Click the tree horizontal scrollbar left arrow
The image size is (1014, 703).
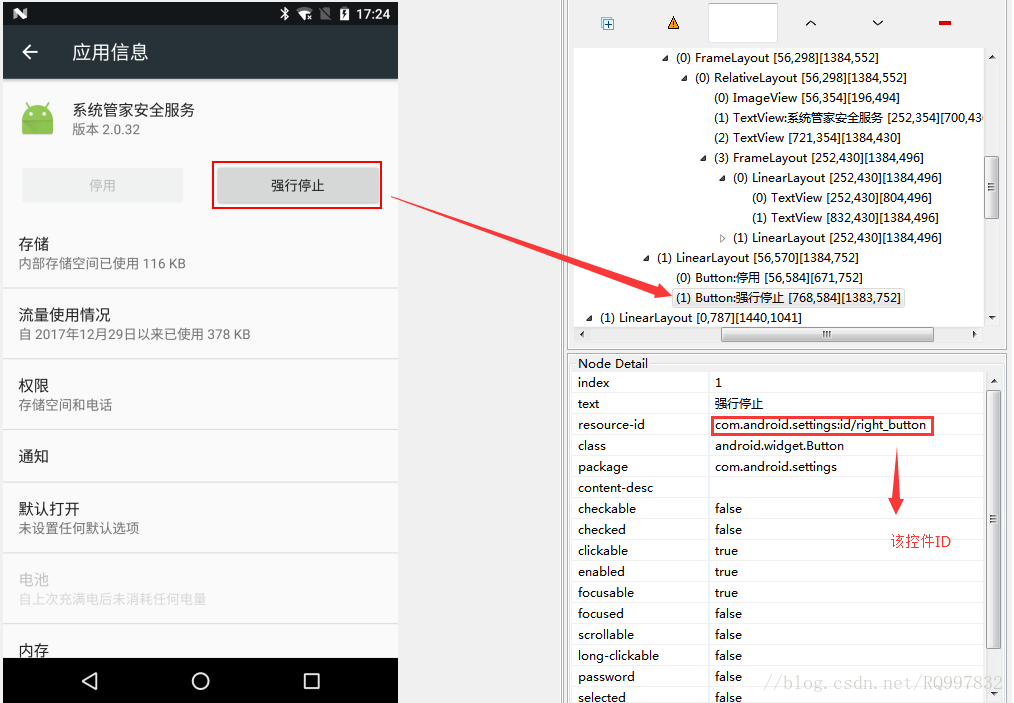(x=582, y=334)
